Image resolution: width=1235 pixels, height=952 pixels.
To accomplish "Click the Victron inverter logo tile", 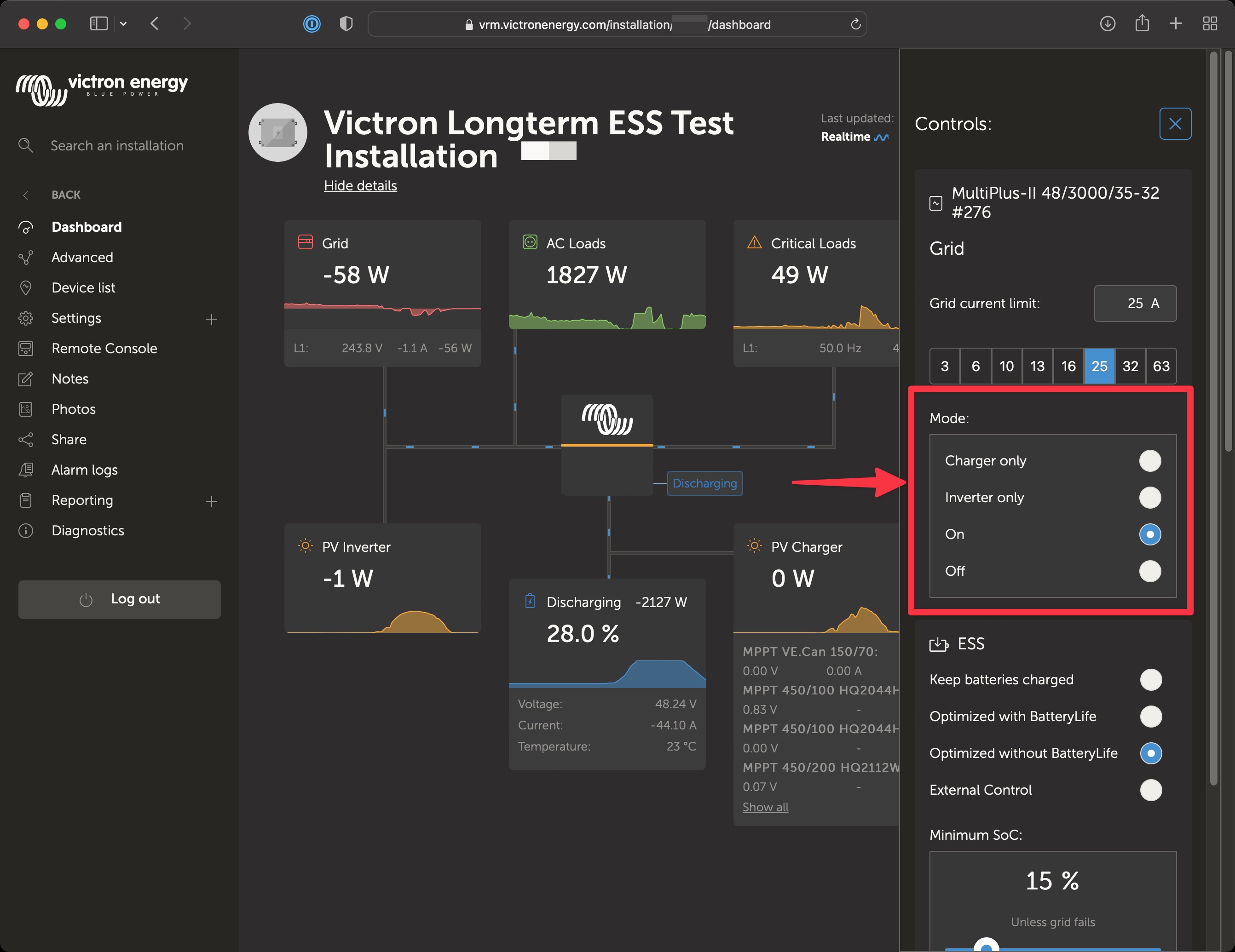I will [x=607, y=420].
